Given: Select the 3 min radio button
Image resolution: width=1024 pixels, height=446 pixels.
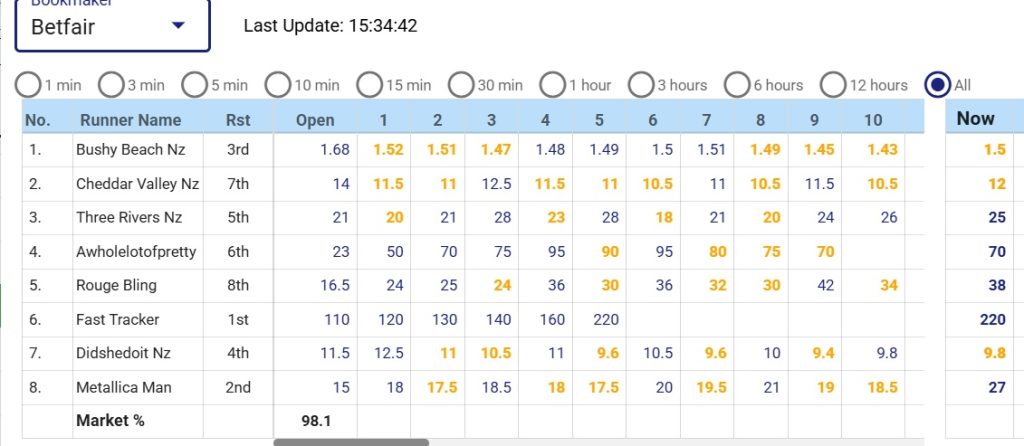Looking at the screenshot, I should [x=111, y=85].
